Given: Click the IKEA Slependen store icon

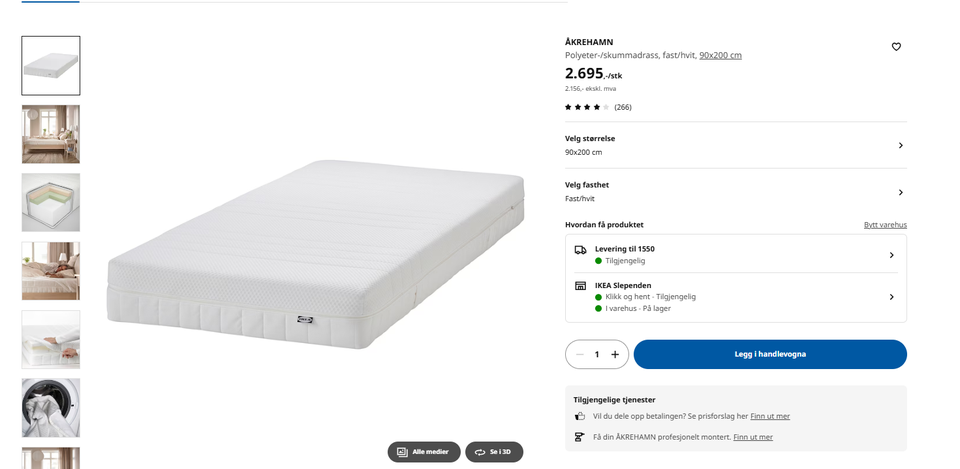Looking at the screenshot, I should pos(580,286).
